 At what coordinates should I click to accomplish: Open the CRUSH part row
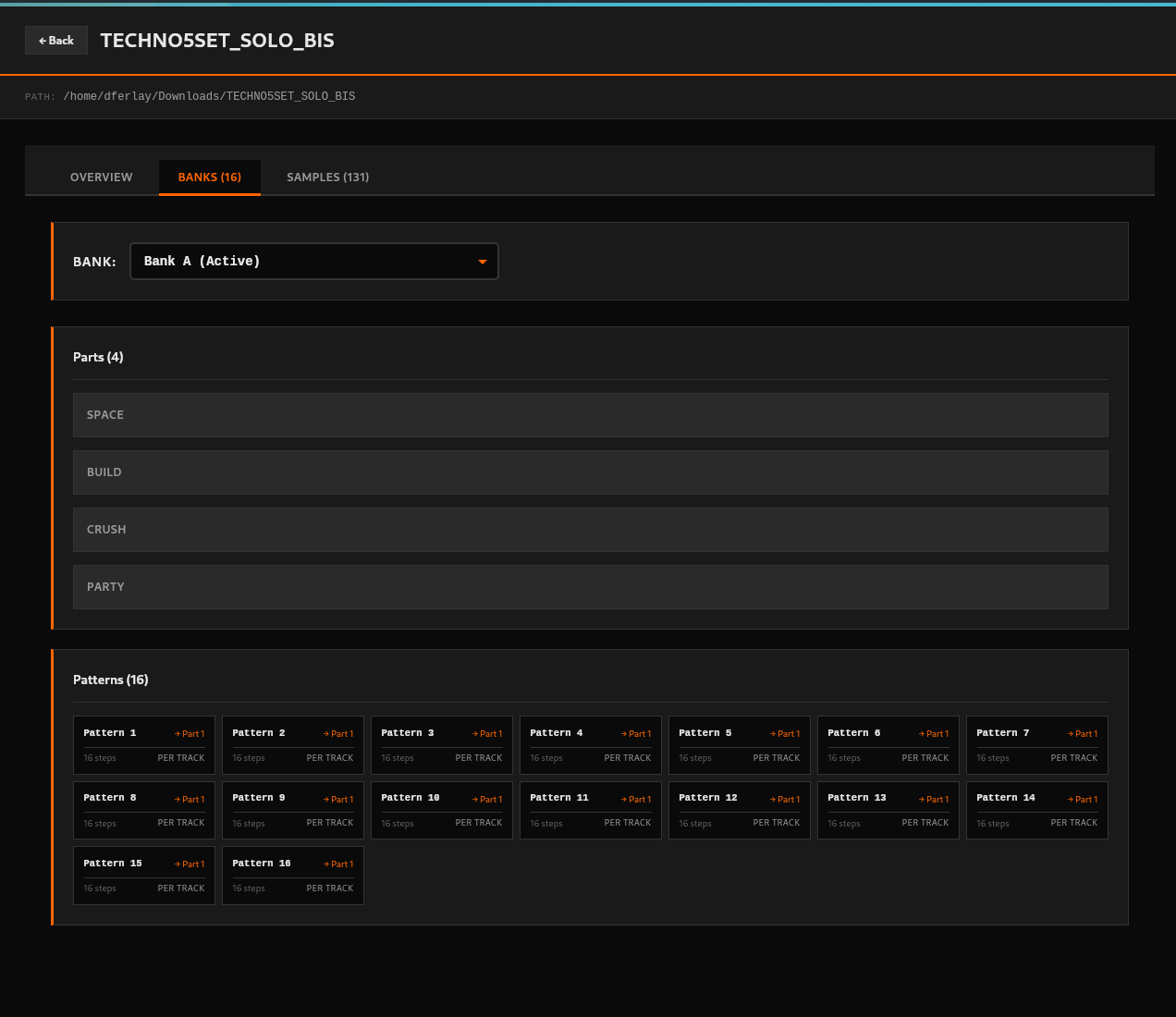click(x=590, y=530)
